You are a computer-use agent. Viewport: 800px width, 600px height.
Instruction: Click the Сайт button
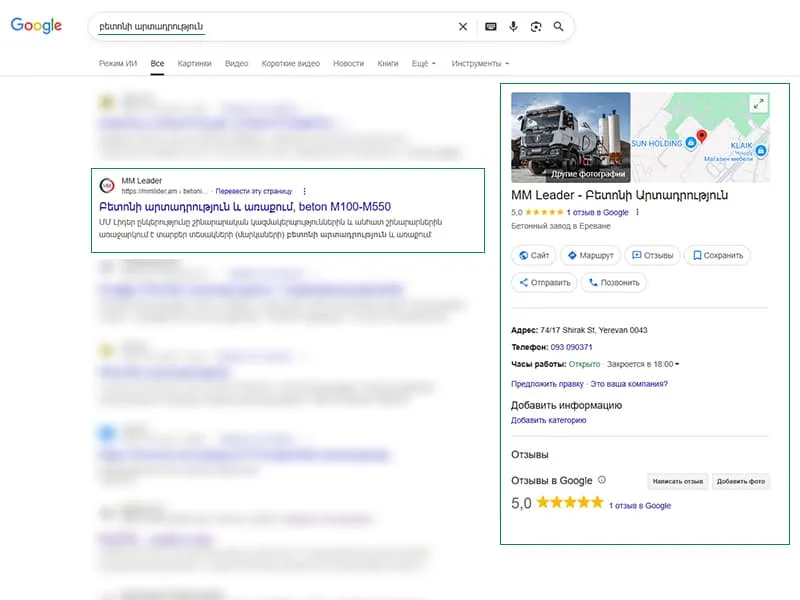coord(534,255)
